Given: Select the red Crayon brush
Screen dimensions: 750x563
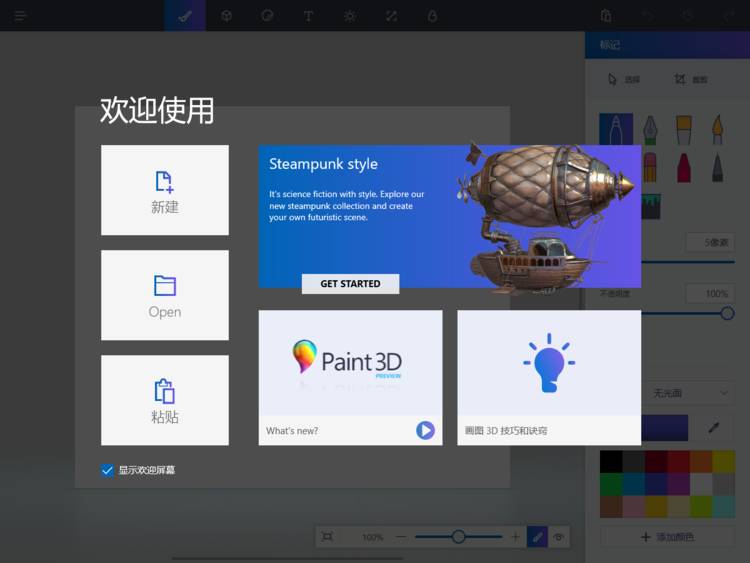Looking at the screenshot, I should pyautogui.click(x=684, y=167).
